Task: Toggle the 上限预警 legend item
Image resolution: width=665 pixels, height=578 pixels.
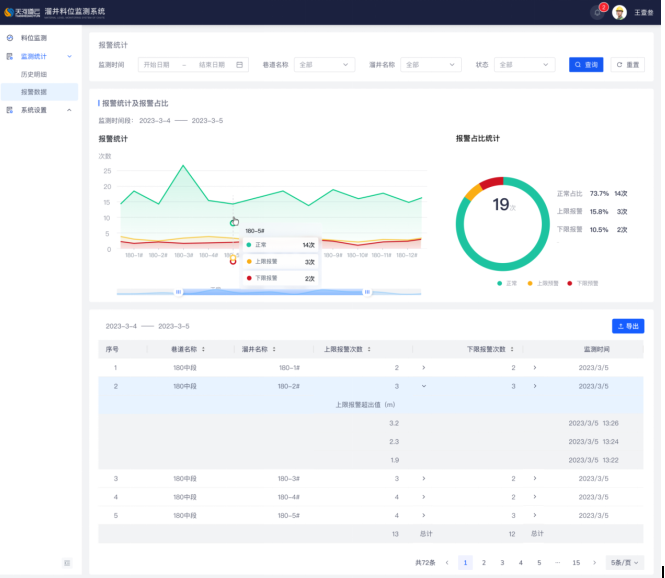Action: coord(543,283)
